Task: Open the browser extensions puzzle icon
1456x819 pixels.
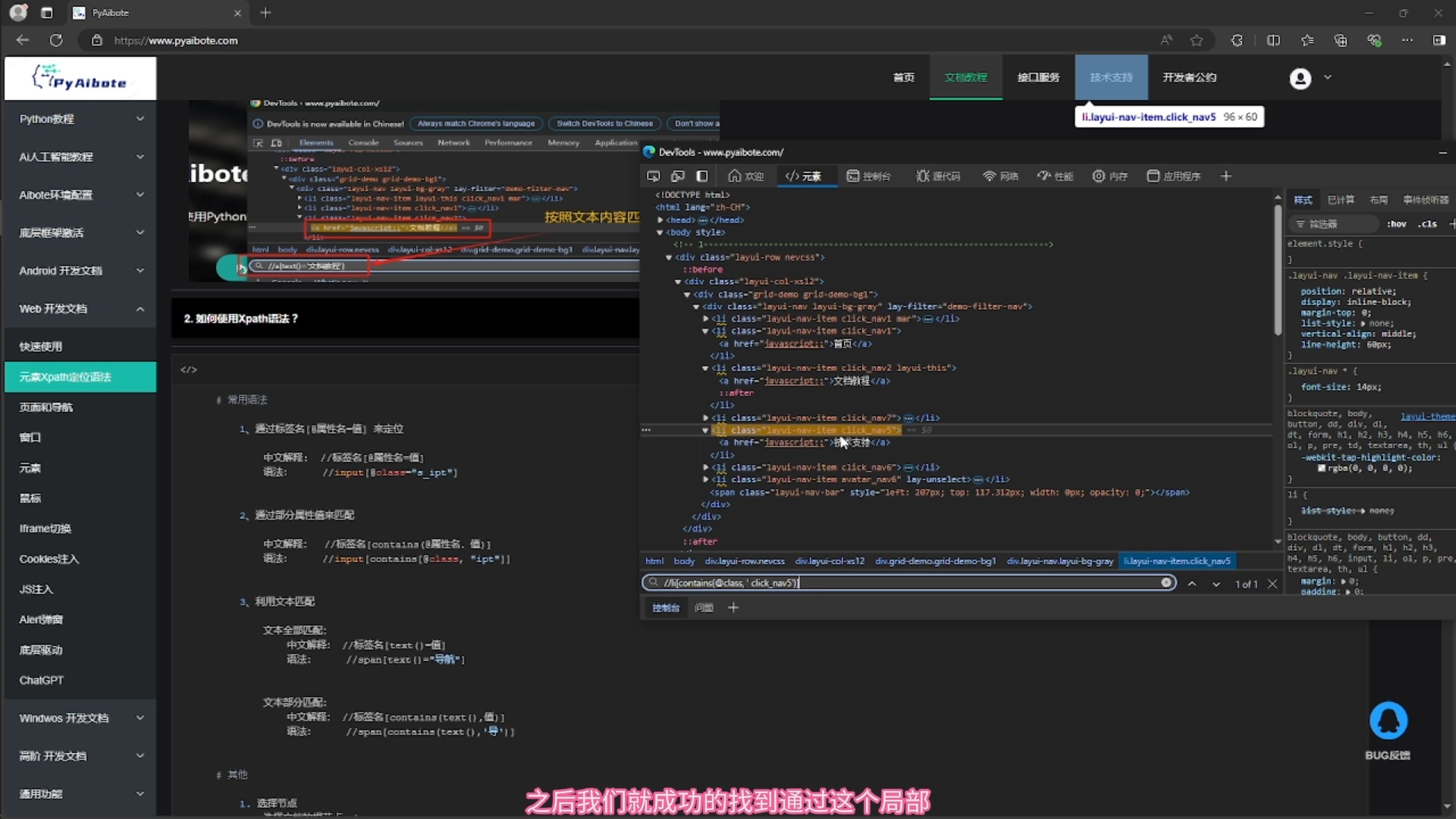Action: tap(1237, 40)
